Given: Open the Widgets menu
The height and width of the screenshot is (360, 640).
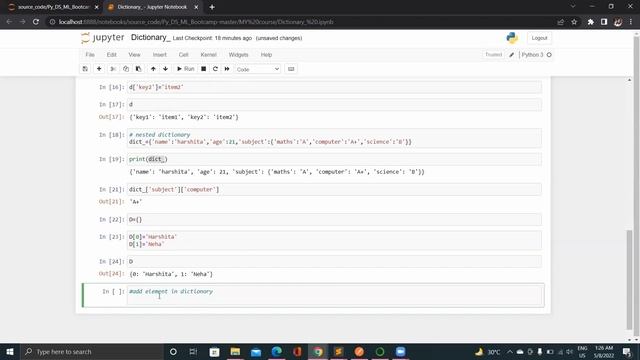Looking at the screenshot, I should 238,55.
